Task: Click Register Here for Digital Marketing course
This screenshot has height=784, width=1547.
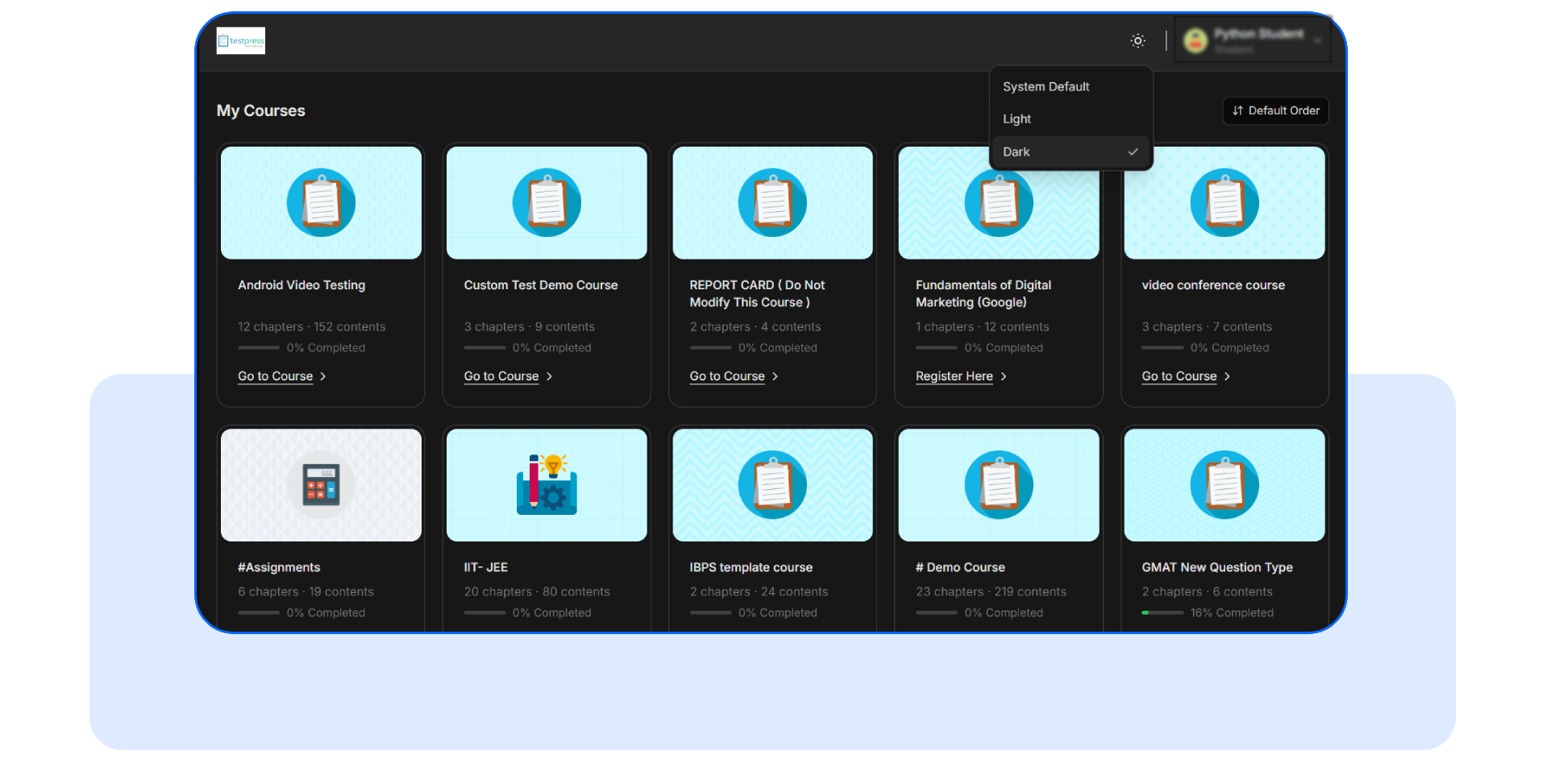Action: click(x=954, y=376)
